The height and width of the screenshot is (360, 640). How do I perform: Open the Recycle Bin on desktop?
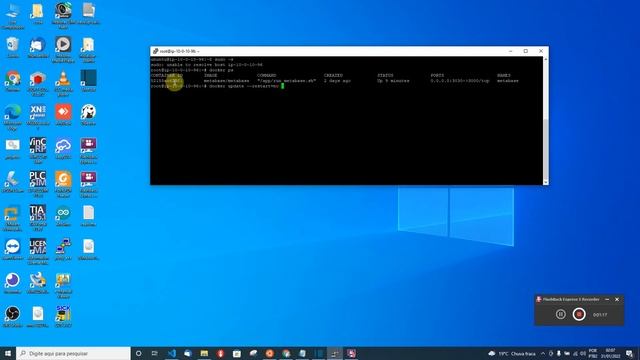coord(13,47)
